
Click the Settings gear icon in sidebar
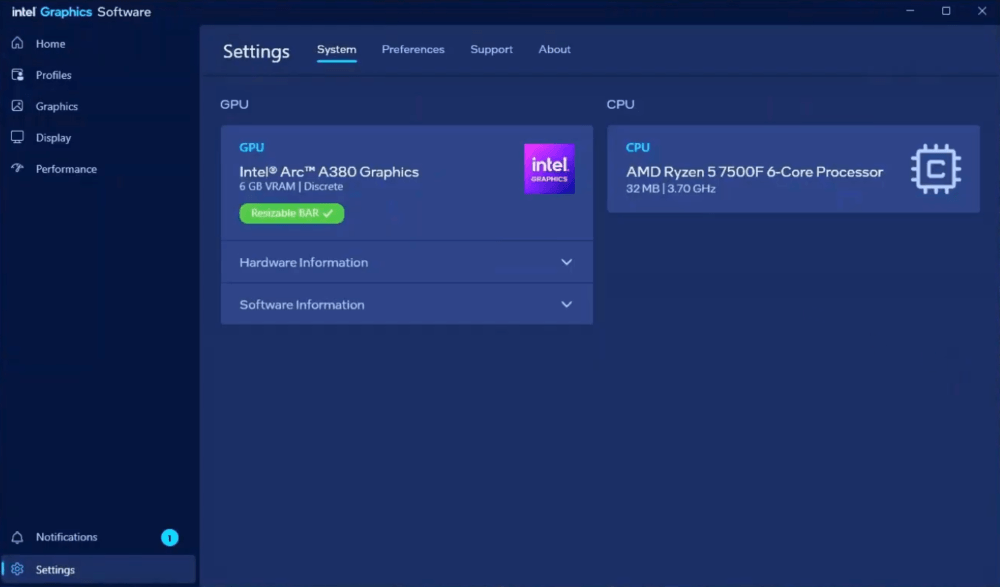pyautogui.click(x=17, y=569)
